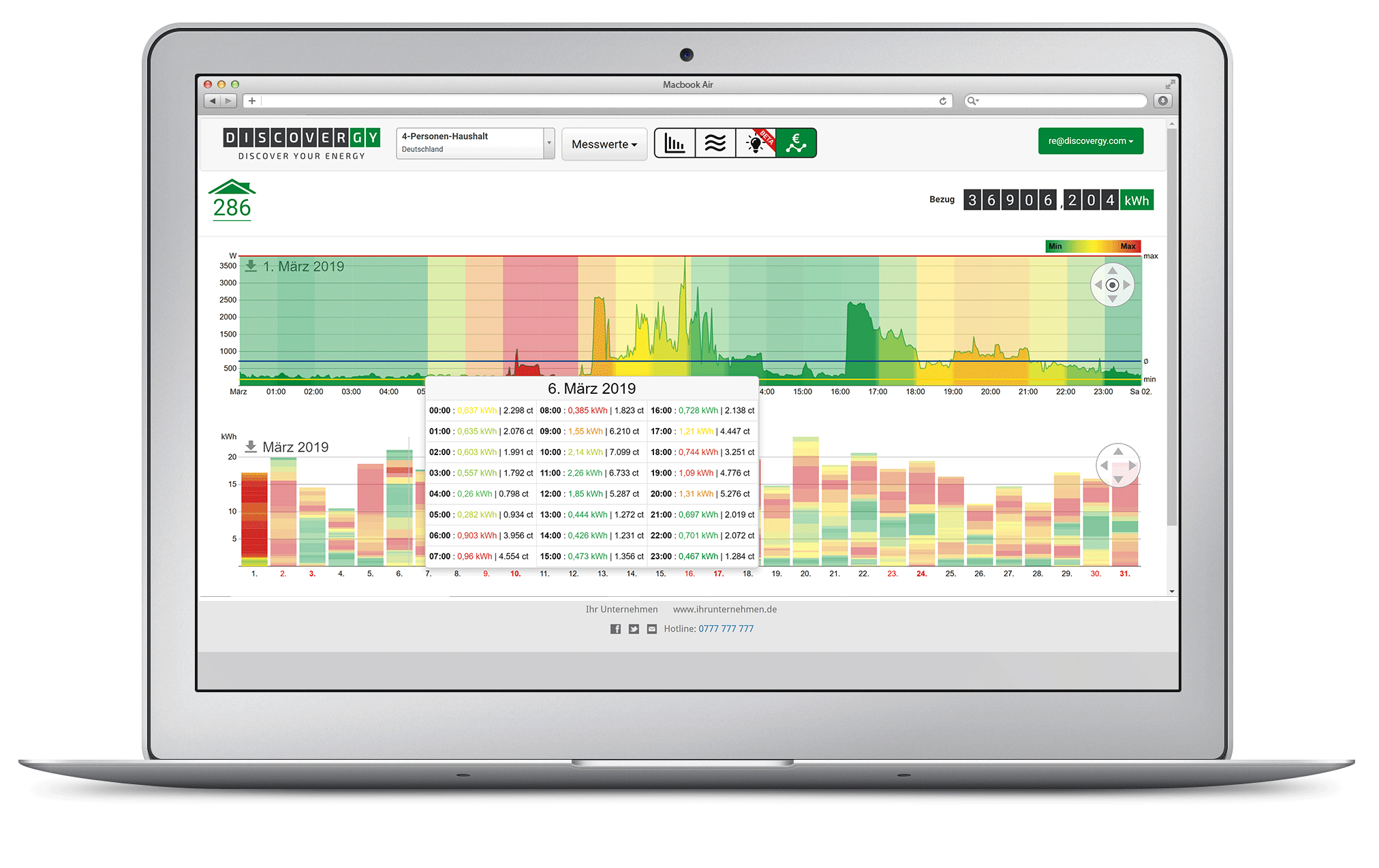
Task: Click the Min/Max color gradient legend
Action: coord(1092,246)
